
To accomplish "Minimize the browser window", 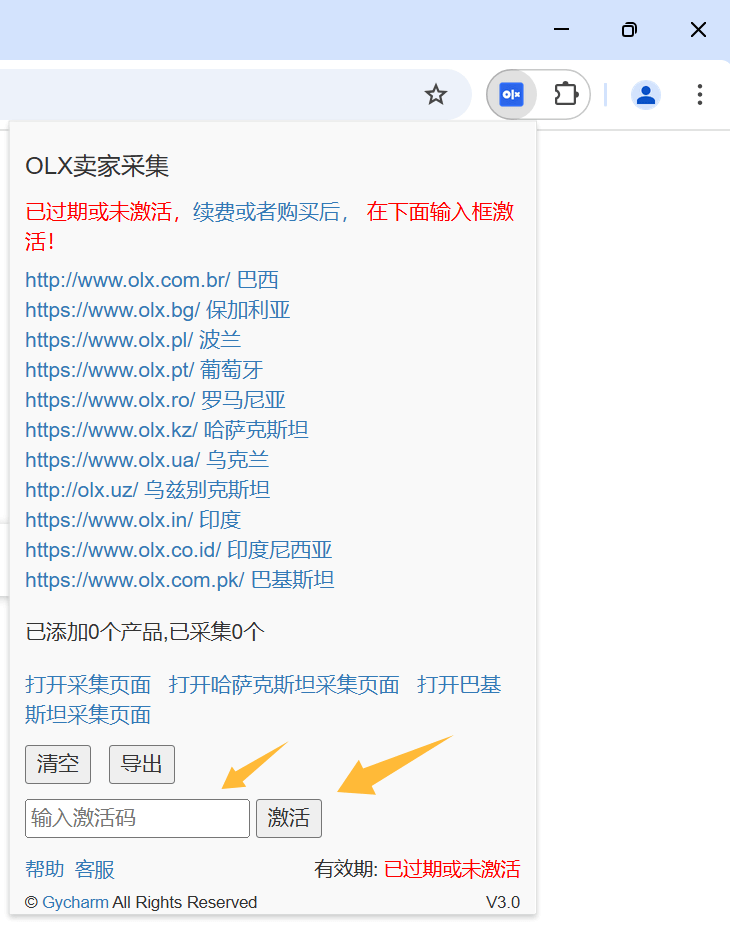I will pyautogui.click(x=561, y=29).
